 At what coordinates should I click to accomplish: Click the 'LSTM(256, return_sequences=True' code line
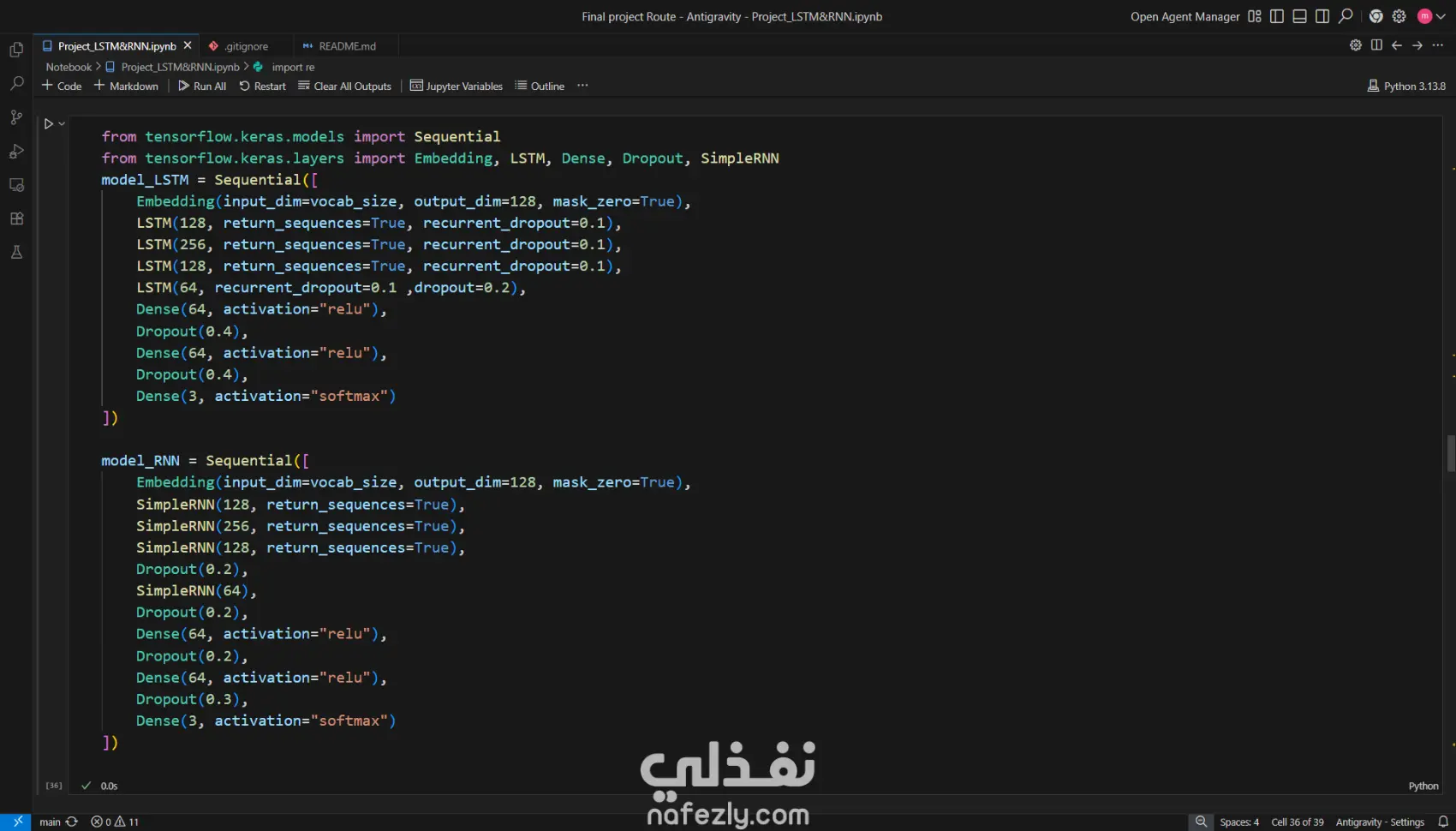[x=379, y=244]
